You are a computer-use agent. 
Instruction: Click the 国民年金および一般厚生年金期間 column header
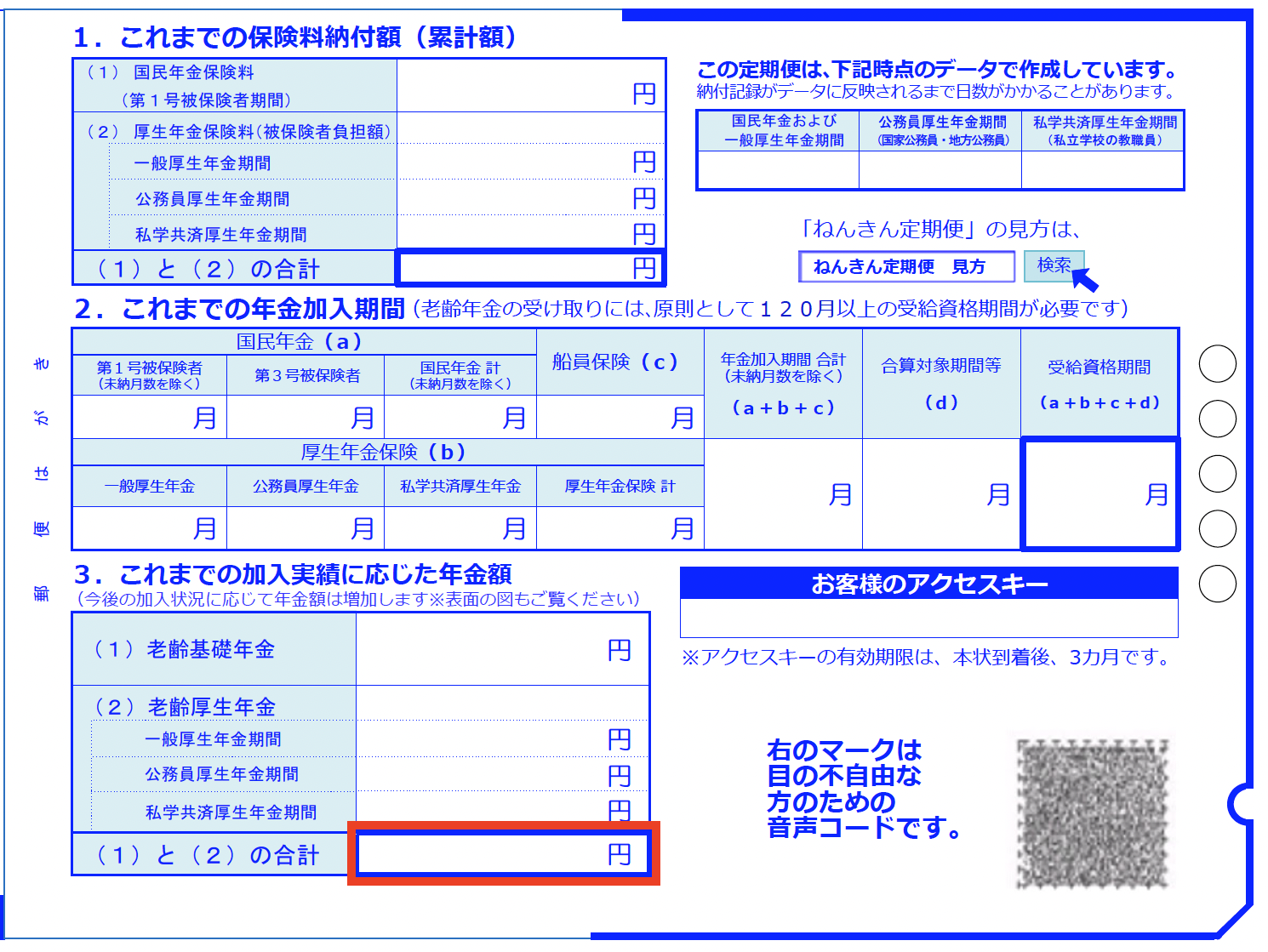778,131
